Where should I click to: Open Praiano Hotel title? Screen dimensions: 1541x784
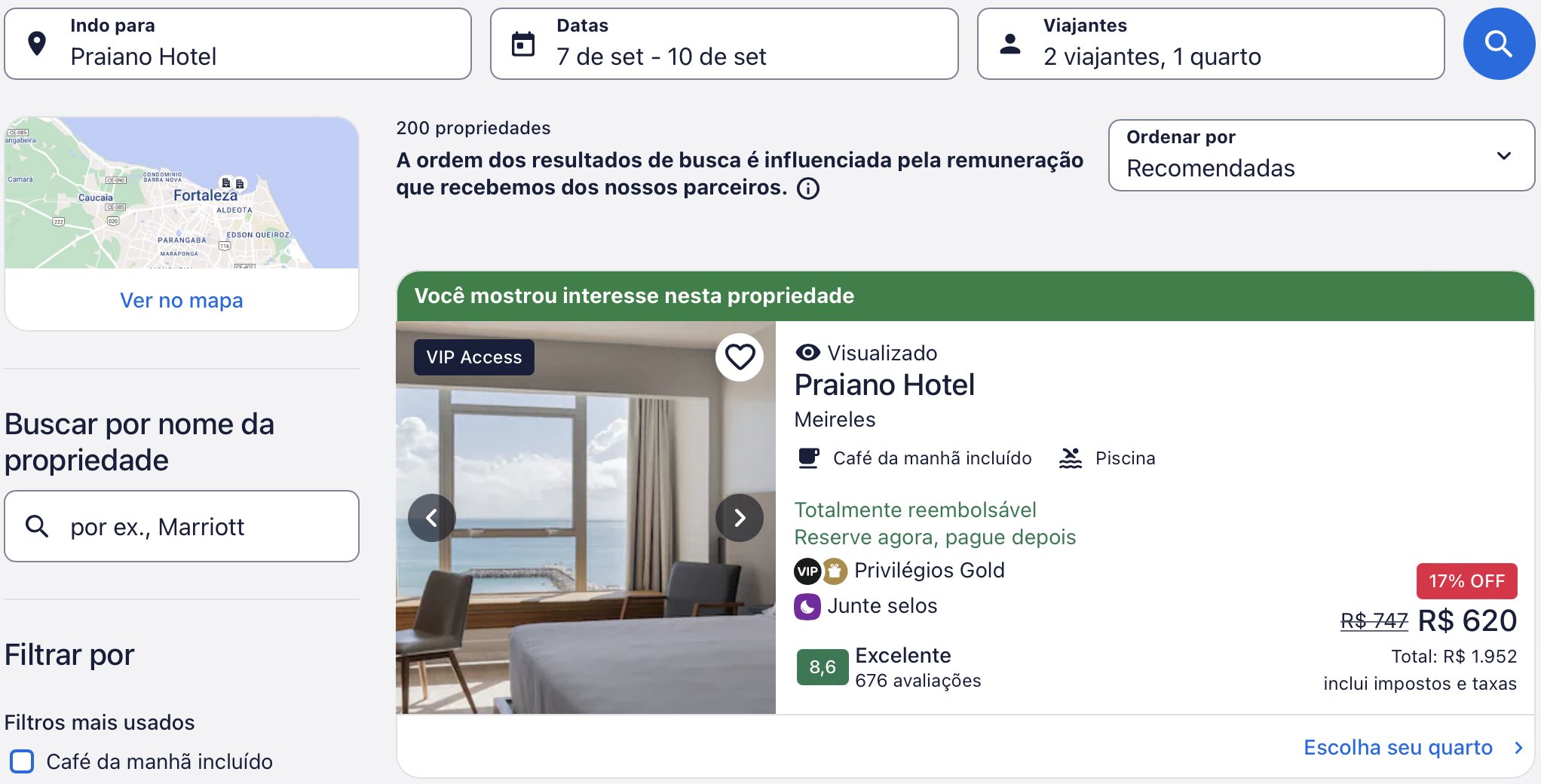(x=884, y=385)
